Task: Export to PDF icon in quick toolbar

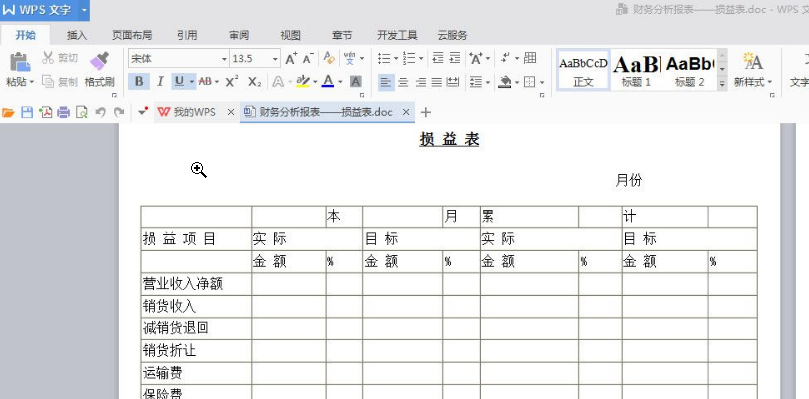Action: (45, 112)
